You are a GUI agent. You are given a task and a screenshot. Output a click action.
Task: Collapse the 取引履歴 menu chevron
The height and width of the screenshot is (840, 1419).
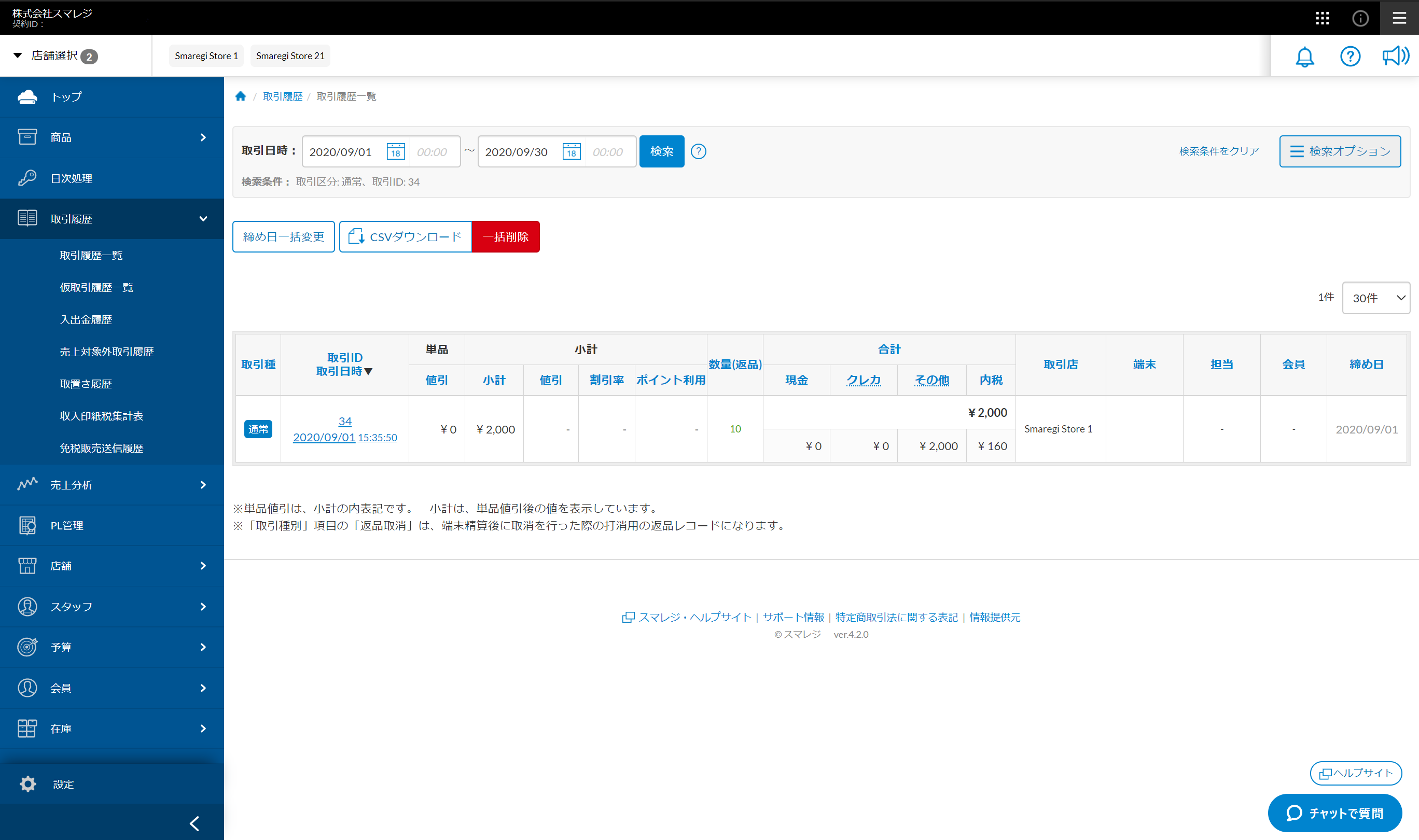click(203, 218)
